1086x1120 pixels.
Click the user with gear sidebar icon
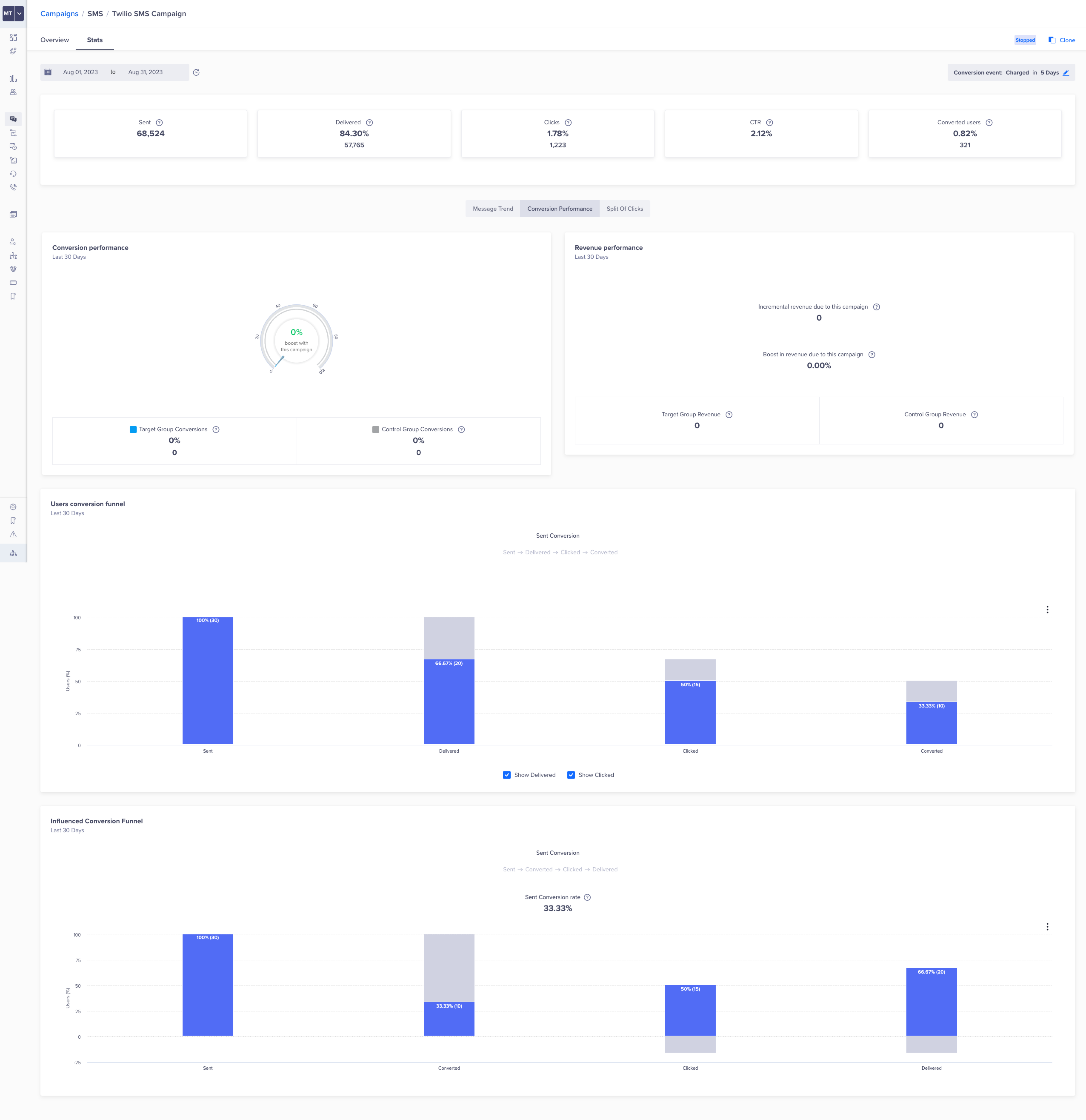[13, 242]
